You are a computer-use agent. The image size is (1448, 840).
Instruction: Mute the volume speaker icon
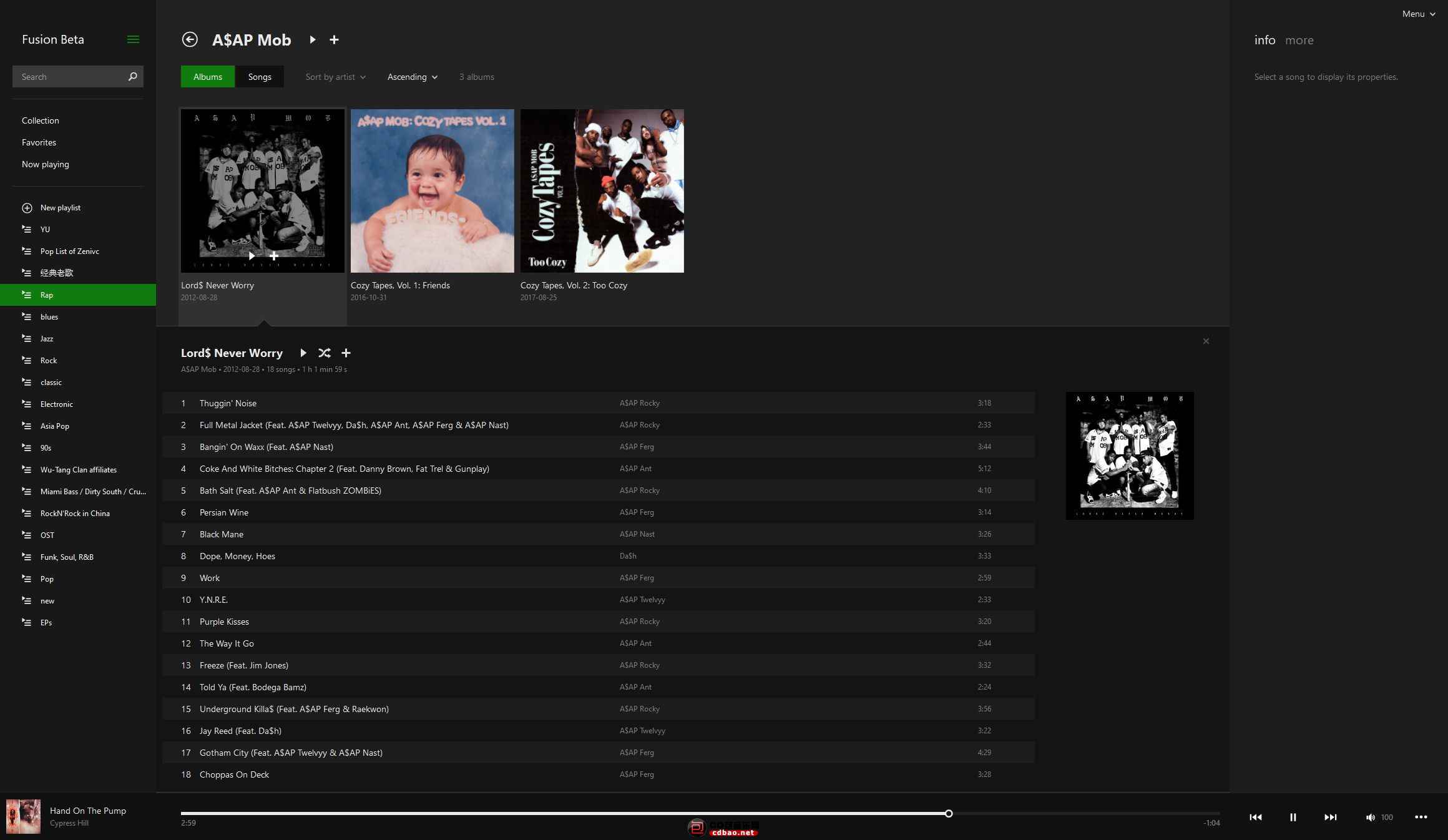coord(1370,817)
